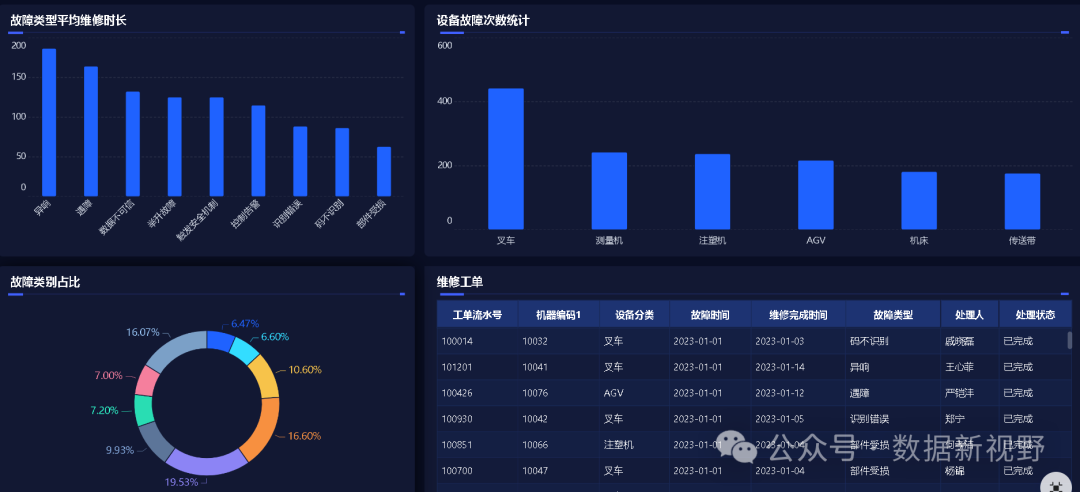Click the 处理人 column header
The width and height of the screenshot is (1080, 492).
coord(970,315)
